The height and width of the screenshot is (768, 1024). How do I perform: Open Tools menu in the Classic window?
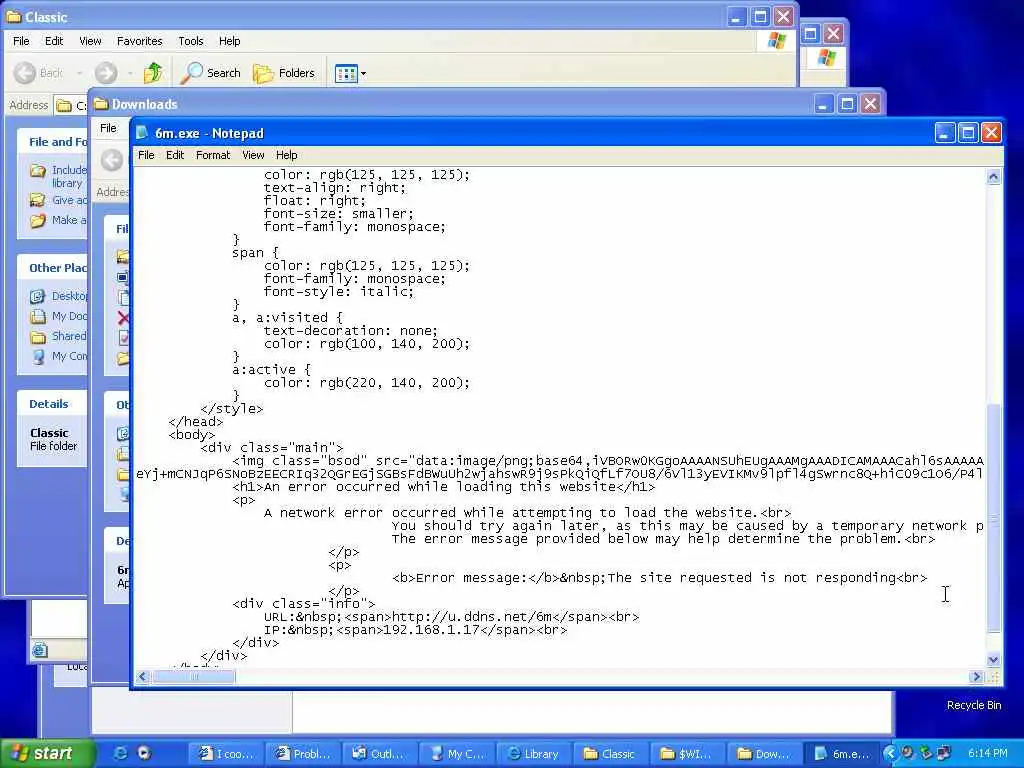click(x=191, y=41)
